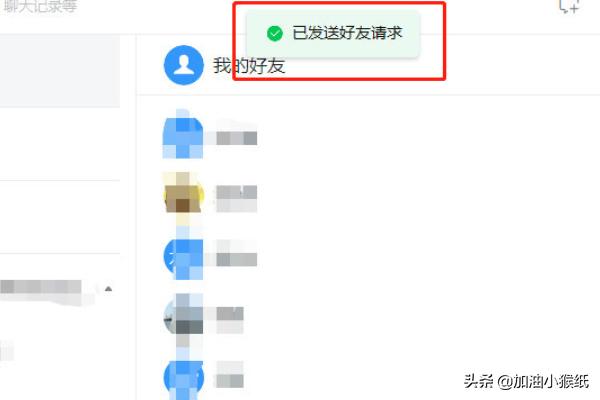Select the brown-colored avatar in friends list
The image size is (600, 400).
tap(184, 195)
